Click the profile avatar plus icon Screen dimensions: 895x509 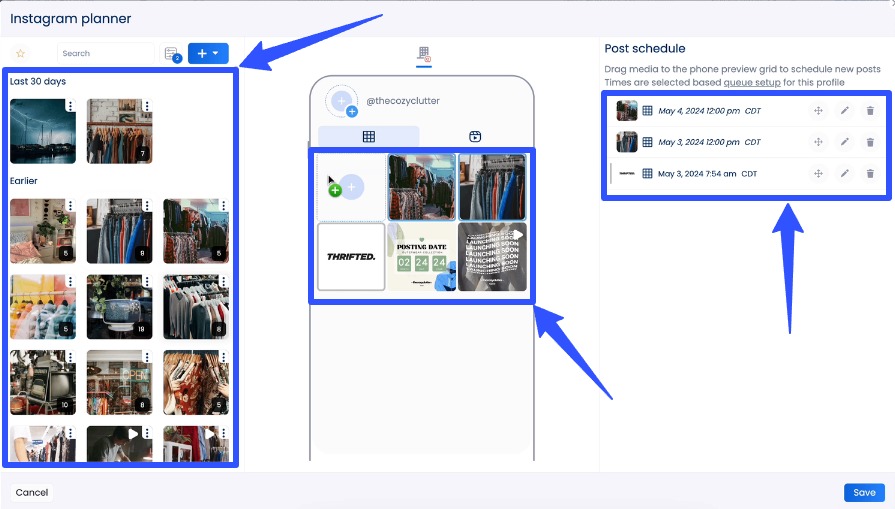342,101
